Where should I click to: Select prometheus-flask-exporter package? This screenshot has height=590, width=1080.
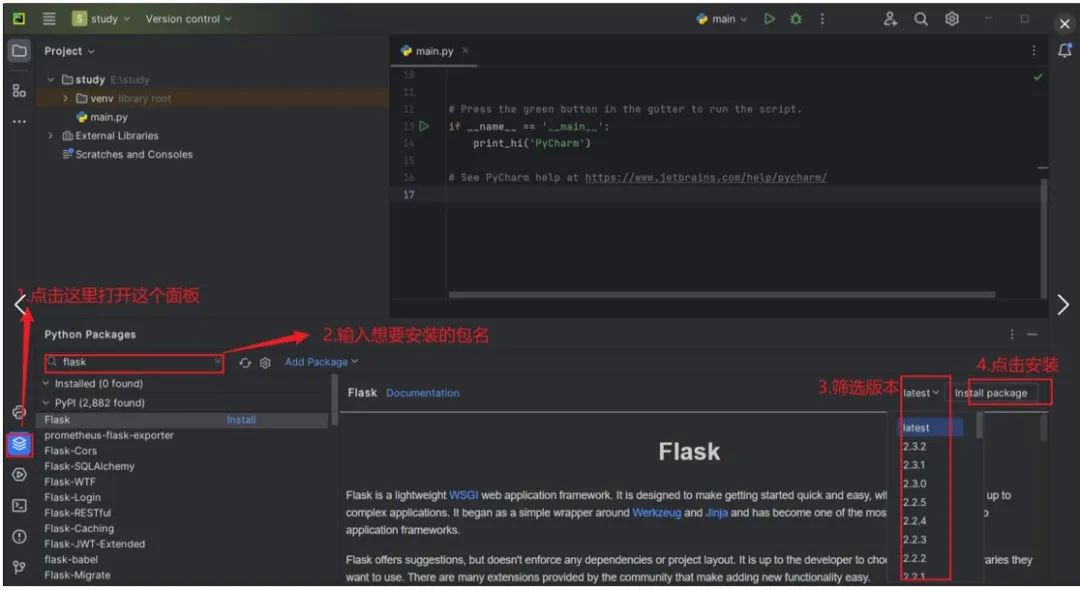pos(109,435)
